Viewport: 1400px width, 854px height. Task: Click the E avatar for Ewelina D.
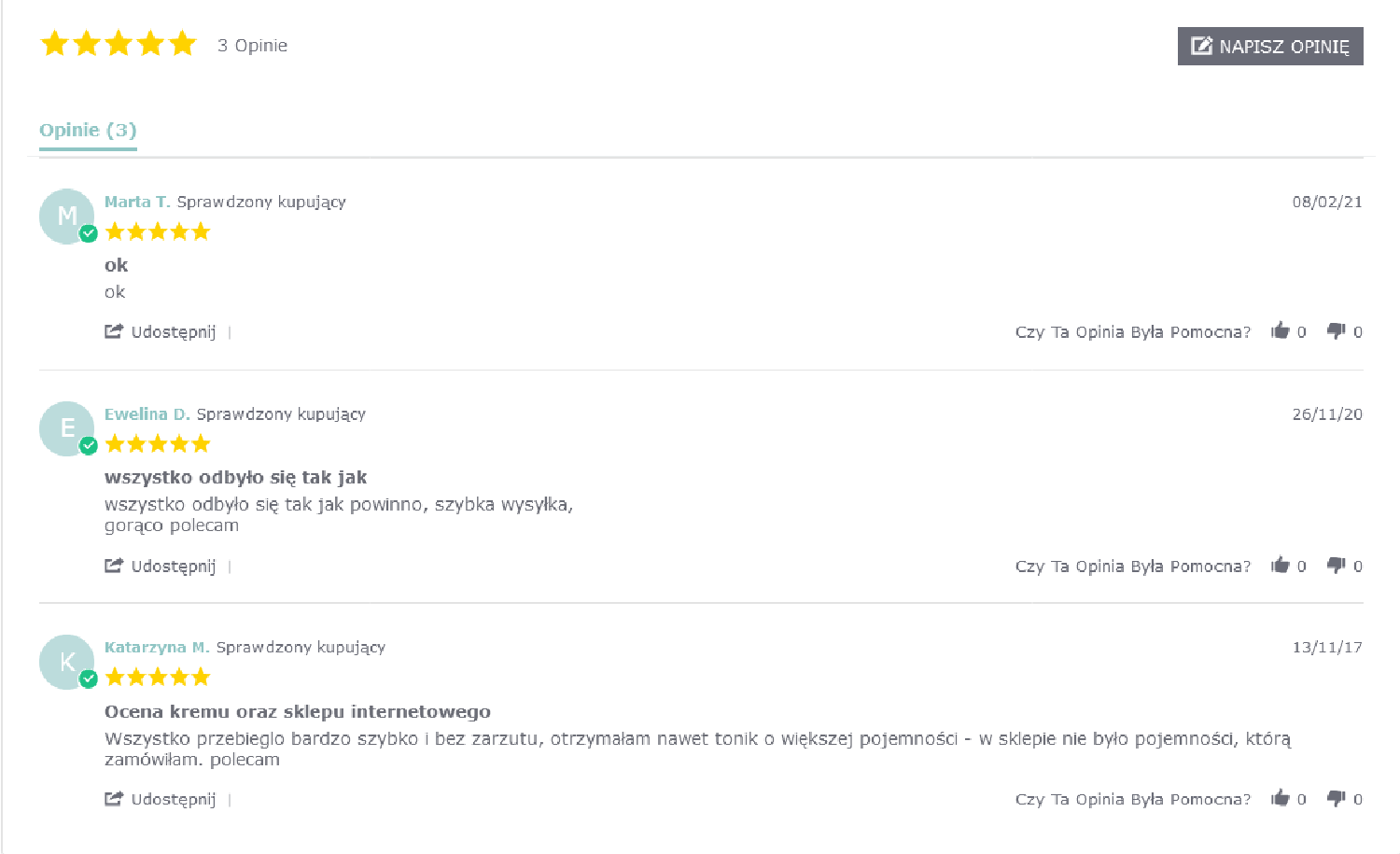pyautogui.click(x=66, y=428)
